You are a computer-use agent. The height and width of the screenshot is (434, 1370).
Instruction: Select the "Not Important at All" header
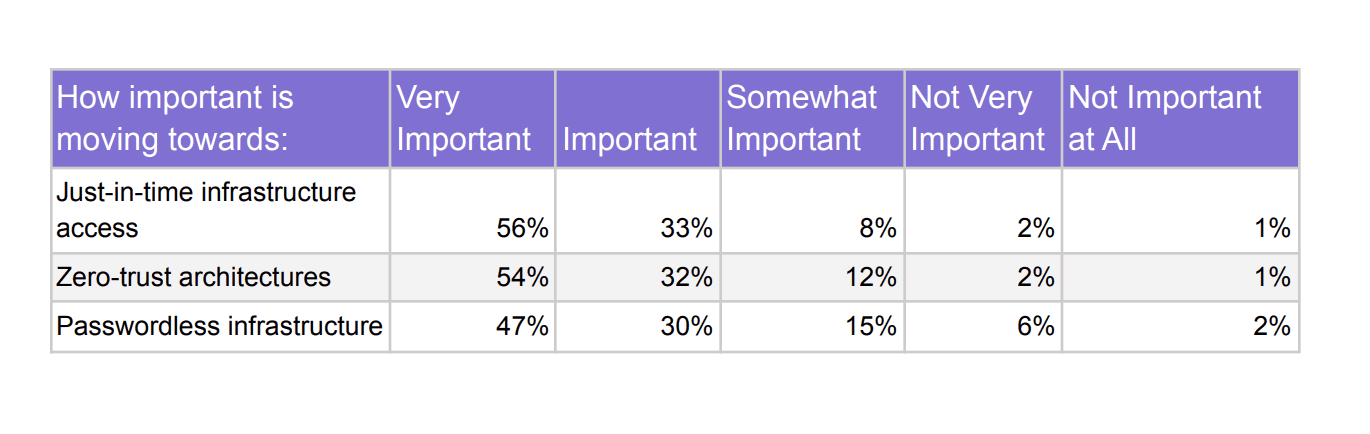pyautogui.click(x=1180, y=118)
